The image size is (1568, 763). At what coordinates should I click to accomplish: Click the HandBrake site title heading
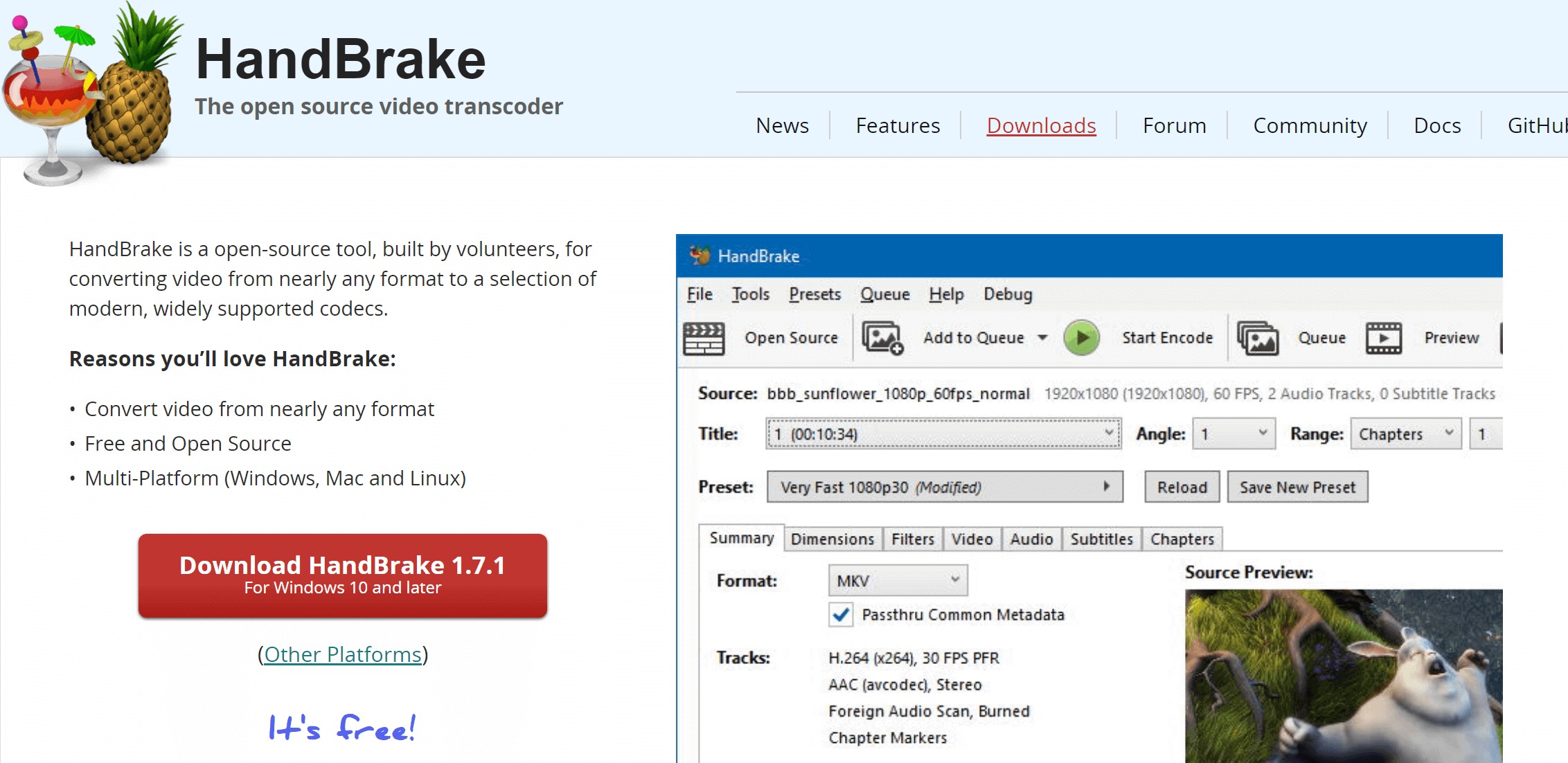click(x=341, y=59)
